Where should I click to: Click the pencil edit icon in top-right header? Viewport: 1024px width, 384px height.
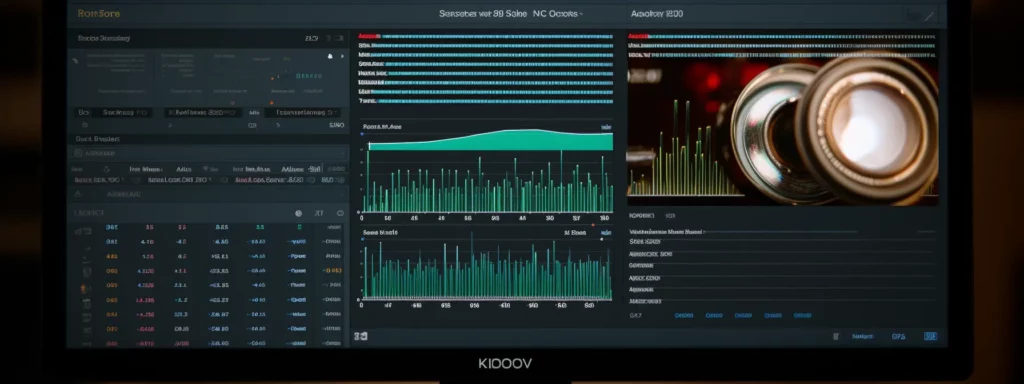coord(929,16)
